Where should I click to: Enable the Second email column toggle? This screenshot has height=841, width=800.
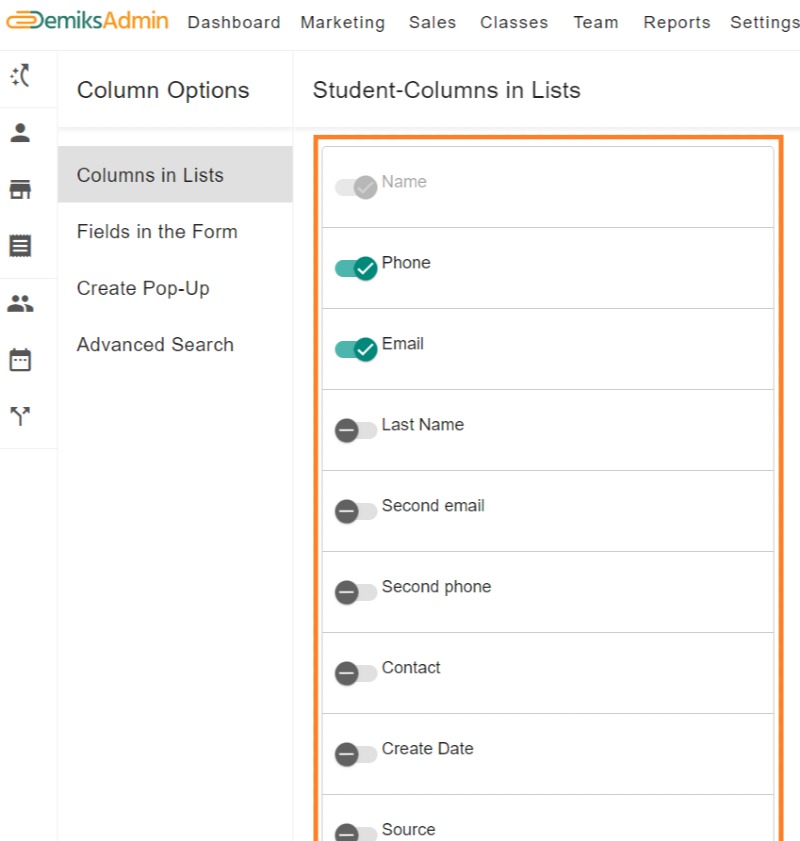tap(356, 511)
